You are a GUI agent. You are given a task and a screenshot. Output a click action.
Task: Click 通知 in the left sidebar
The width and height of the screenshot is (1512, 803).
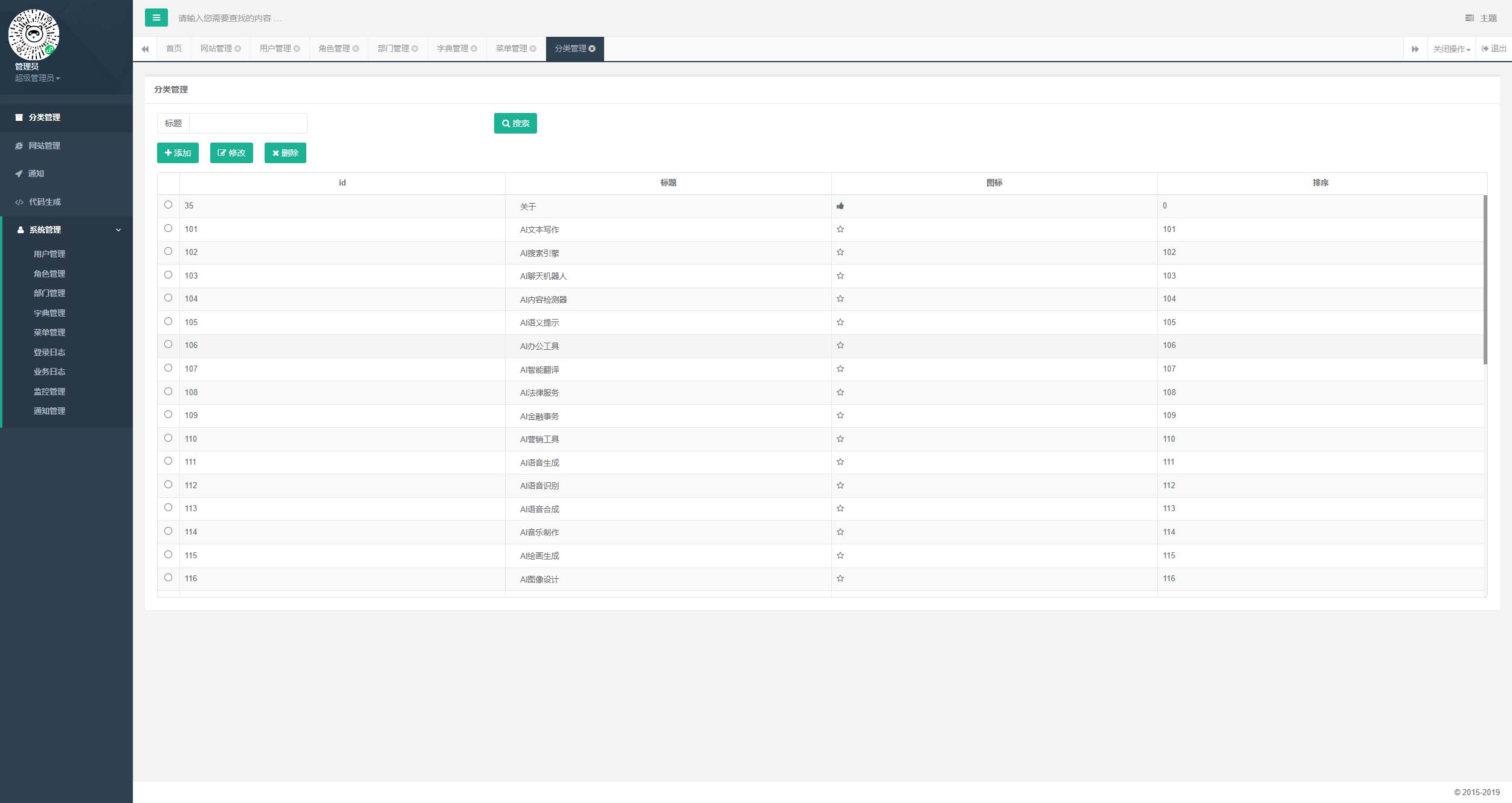coord(37,173)
